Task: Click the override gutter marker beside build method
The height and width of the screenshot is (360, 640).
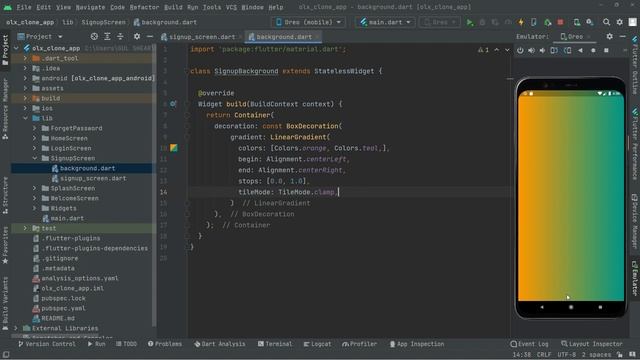Action: (x=173, y=104)
